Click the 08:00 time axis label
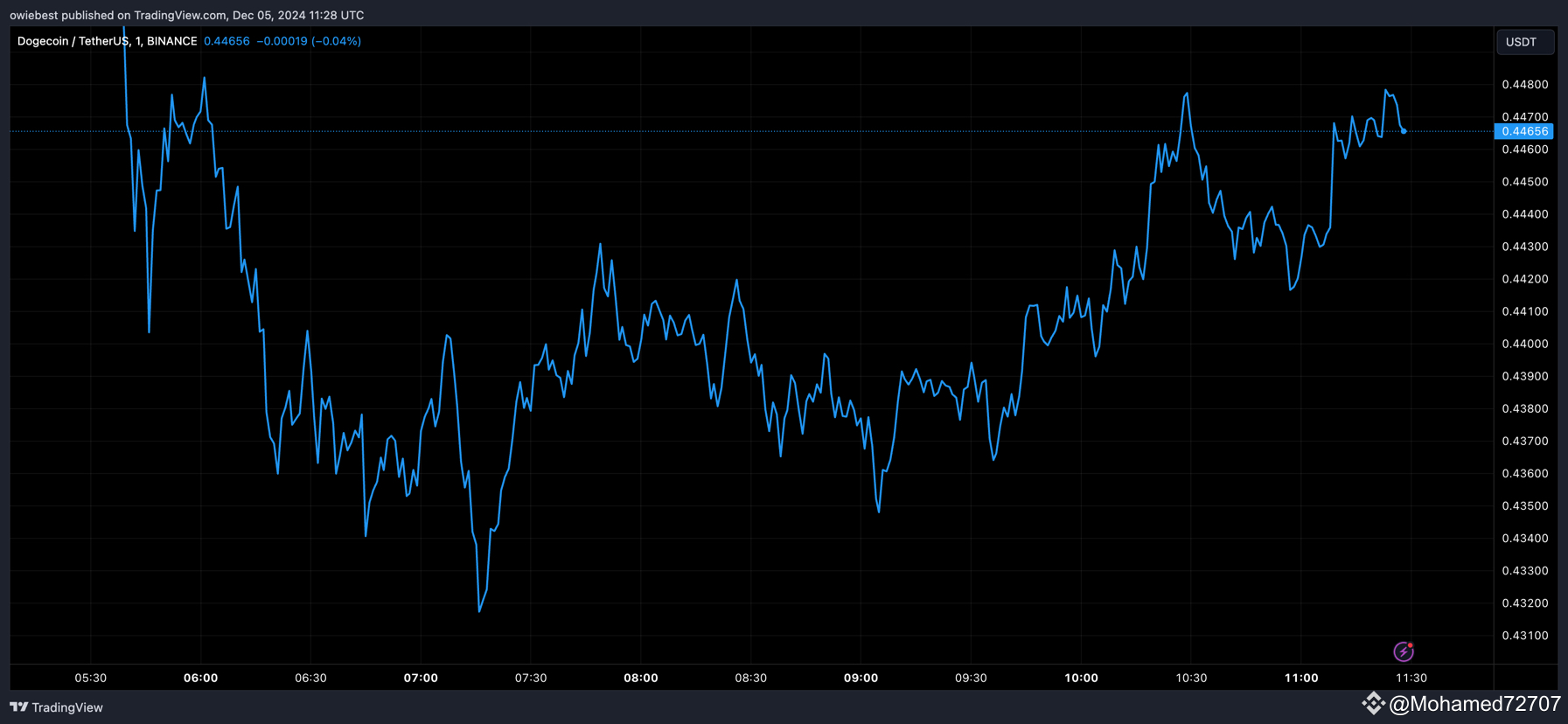Viewport: 1568px width, 724px height. 641,678
